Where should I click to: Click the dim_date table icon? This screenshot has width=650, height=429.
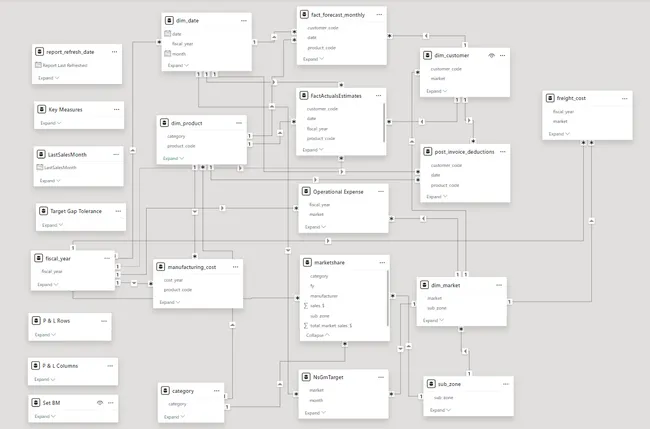(169, 20)
